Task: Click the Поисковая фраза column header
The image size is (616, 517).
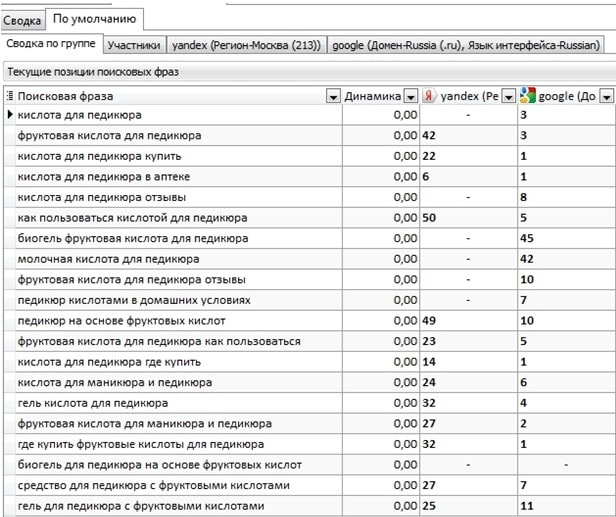Action: point(170,96)
